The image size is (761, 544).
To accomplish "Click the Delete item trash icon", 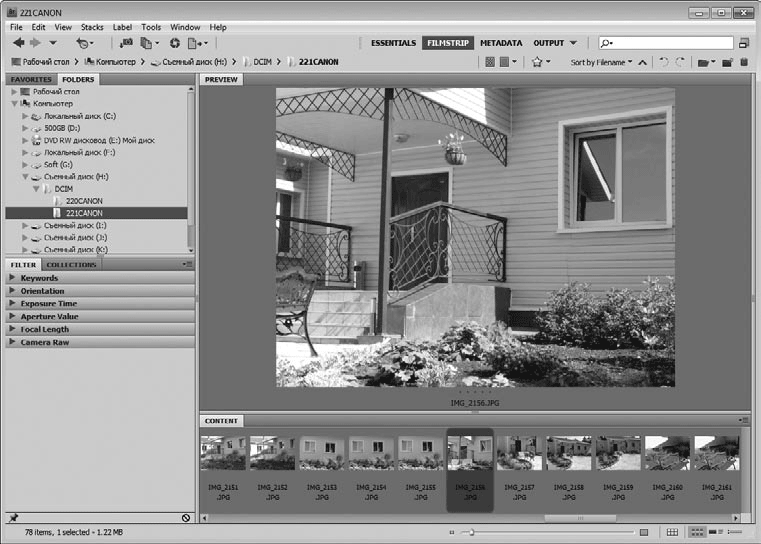I will (x=744, y=62).
